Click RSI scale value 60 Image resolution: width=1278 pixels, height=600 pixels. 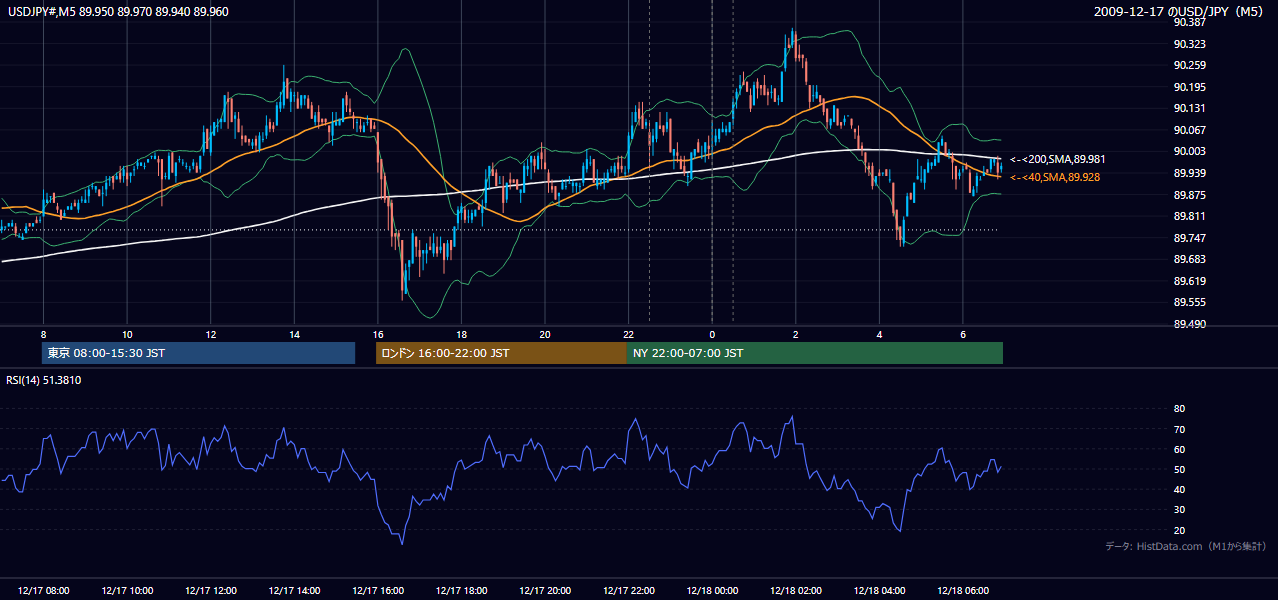pyautogui.click(x=1180, y=449)
